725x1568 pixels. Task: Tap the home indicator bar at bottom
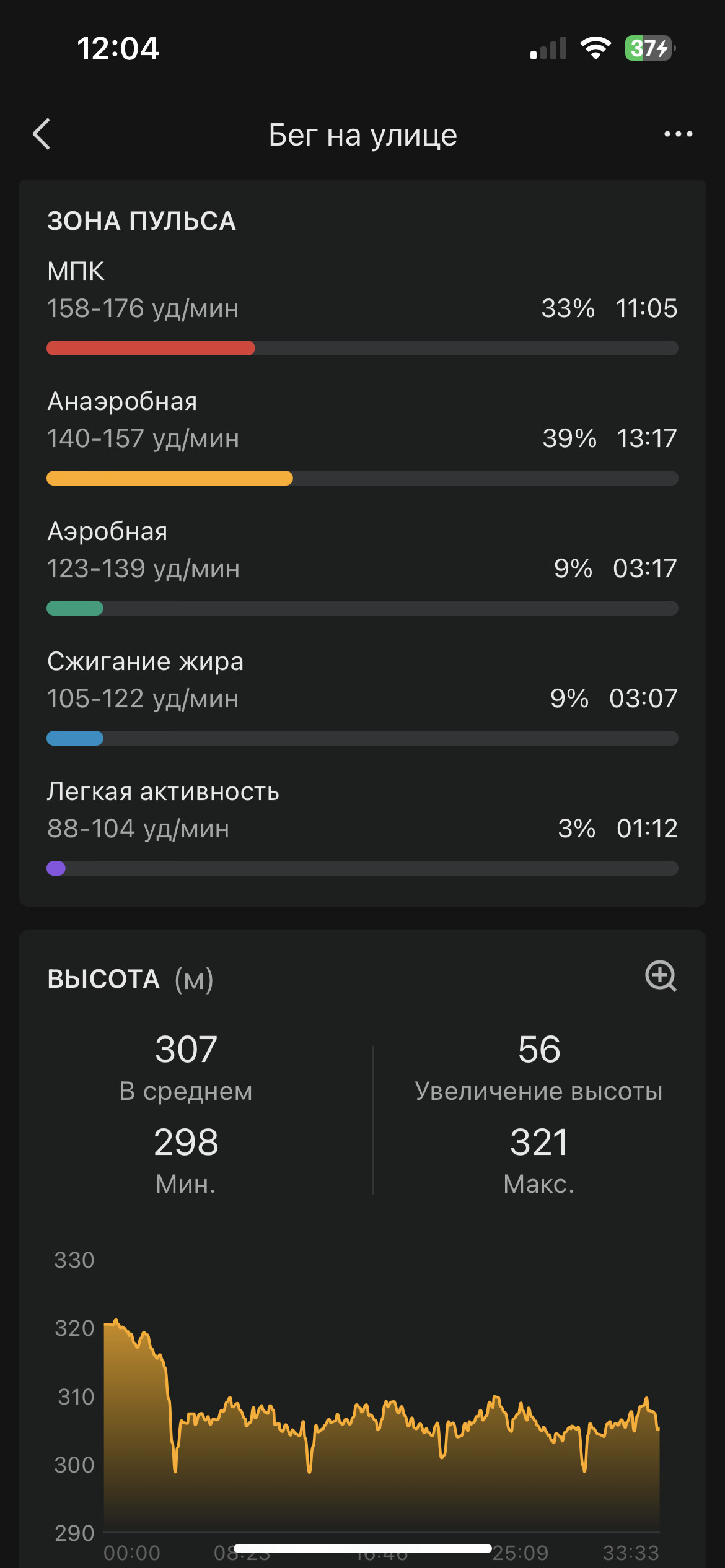pos(362,1548)
